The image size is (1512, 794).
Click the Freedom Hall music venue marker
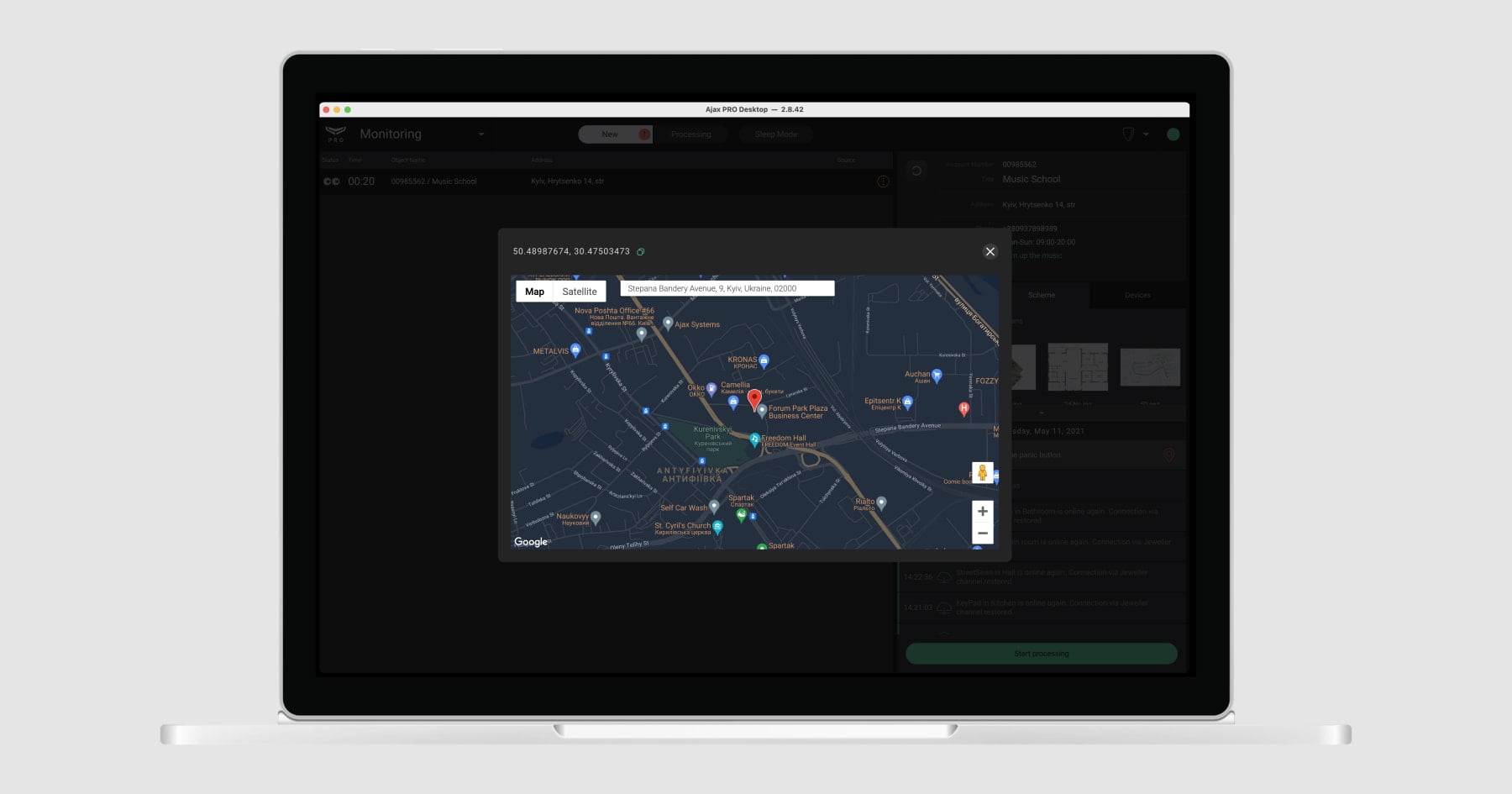tap(754, 439)
